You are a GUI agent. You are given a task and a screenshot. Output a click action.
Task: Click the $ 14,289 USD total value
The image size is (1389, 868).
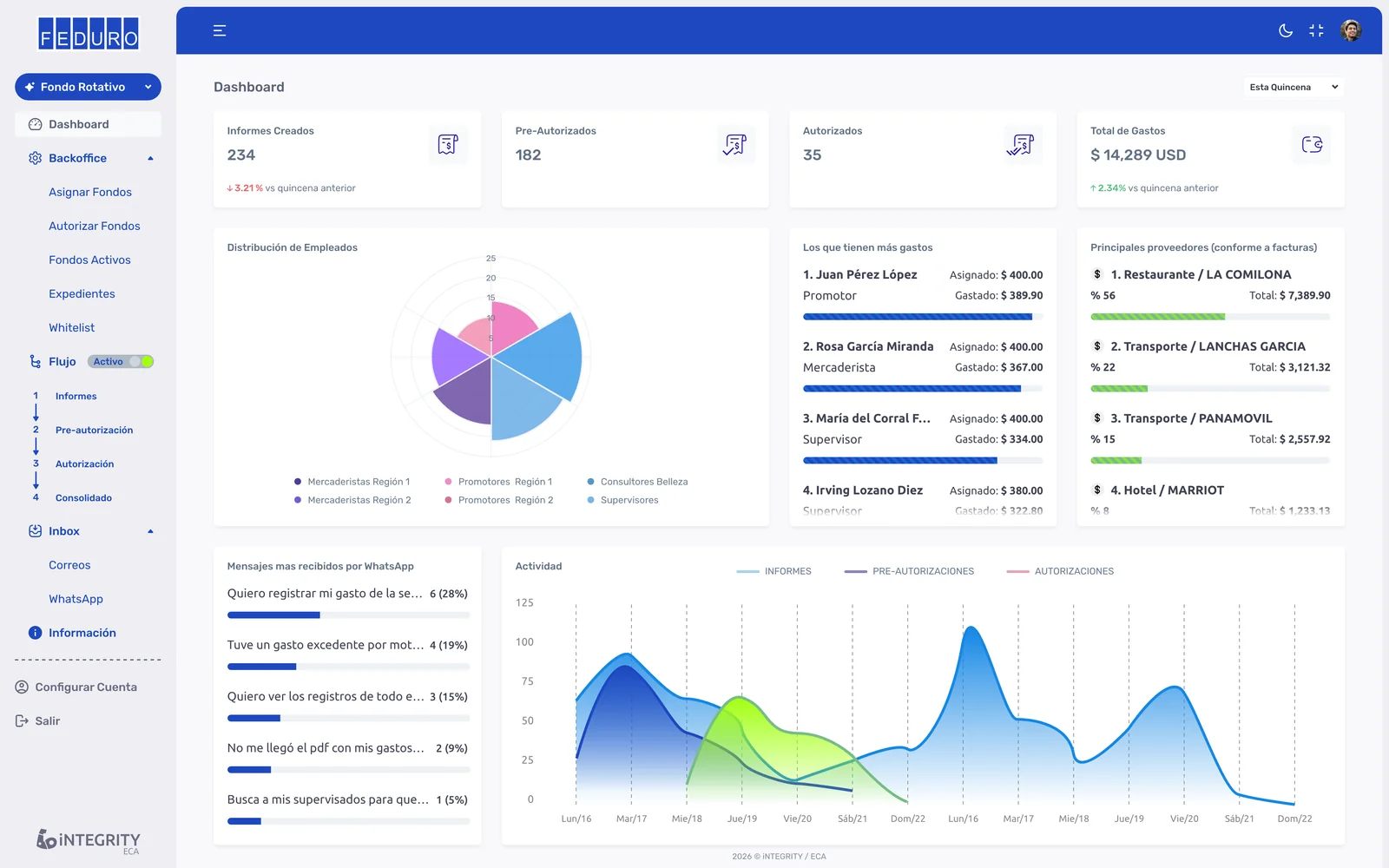tap(1138, 155)
